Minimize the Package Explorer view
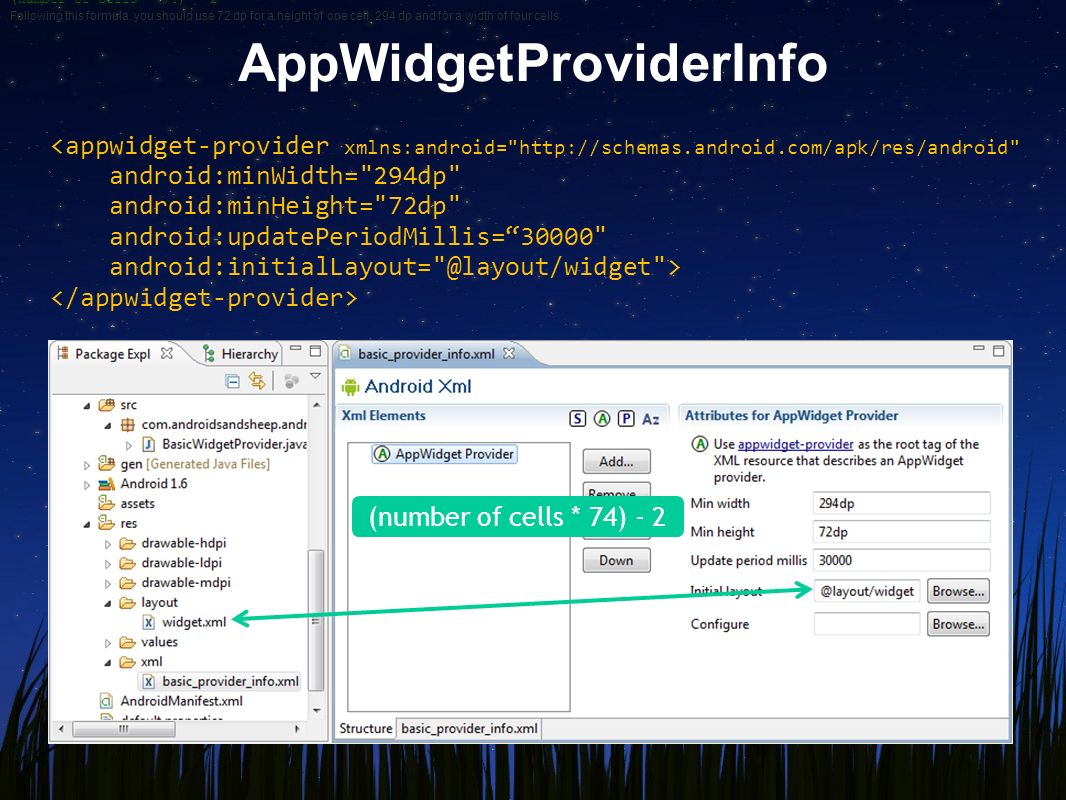Screen dimensions: 1066x800 pos(295,349)
